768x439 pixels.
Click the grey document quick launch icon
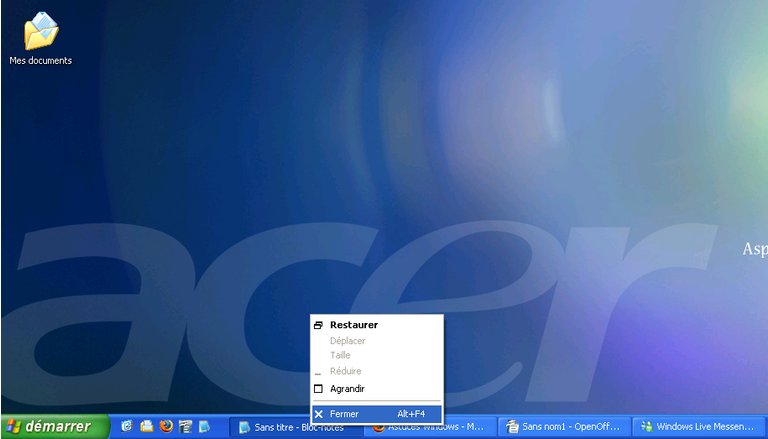coord(185,426)
